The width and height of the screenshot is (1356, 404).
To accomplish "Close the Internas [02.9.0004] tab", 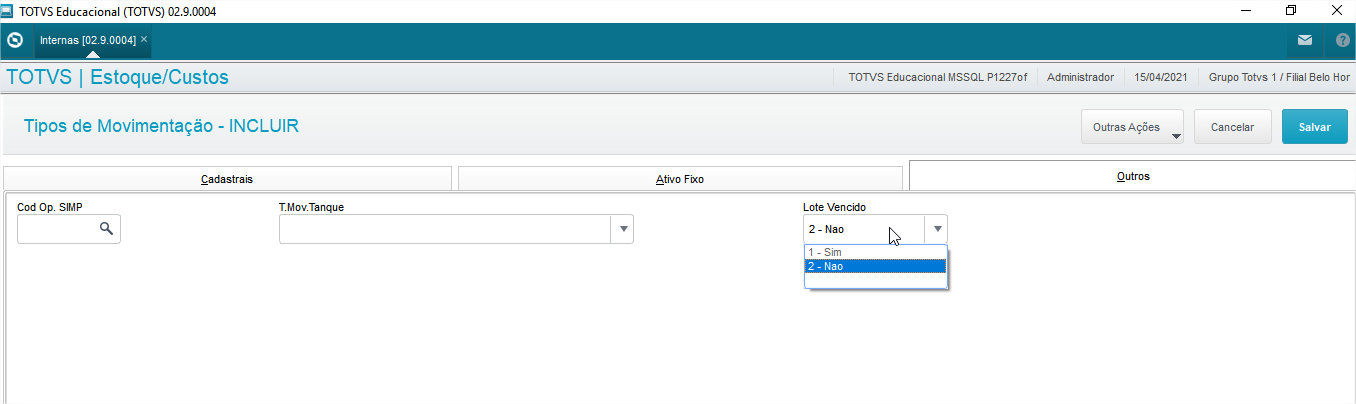I will tap(144, 39).
